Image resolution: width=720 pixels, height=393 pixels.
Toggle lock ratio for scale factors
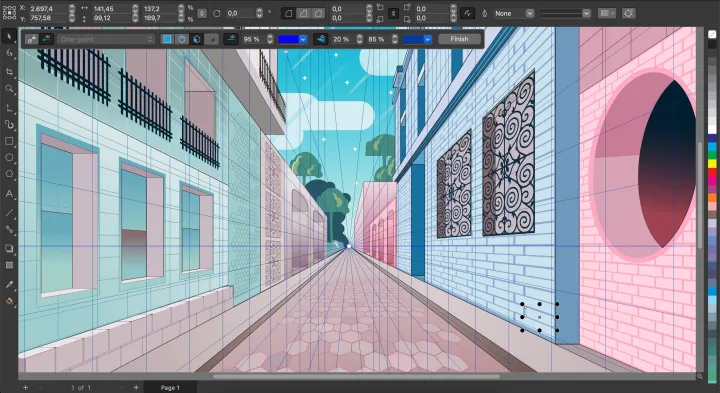coord(202,13)
